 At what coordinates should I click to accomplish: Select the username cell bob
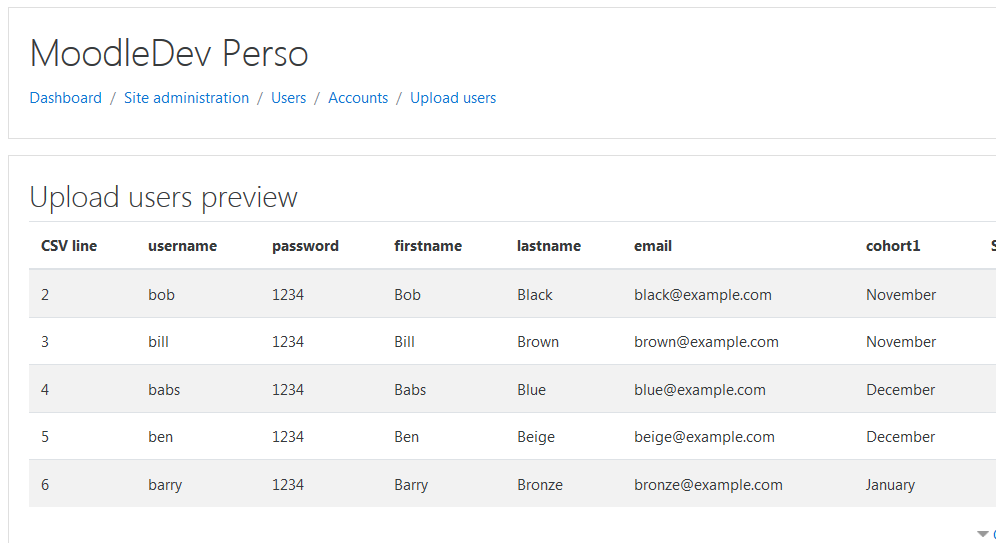point(161,295)
